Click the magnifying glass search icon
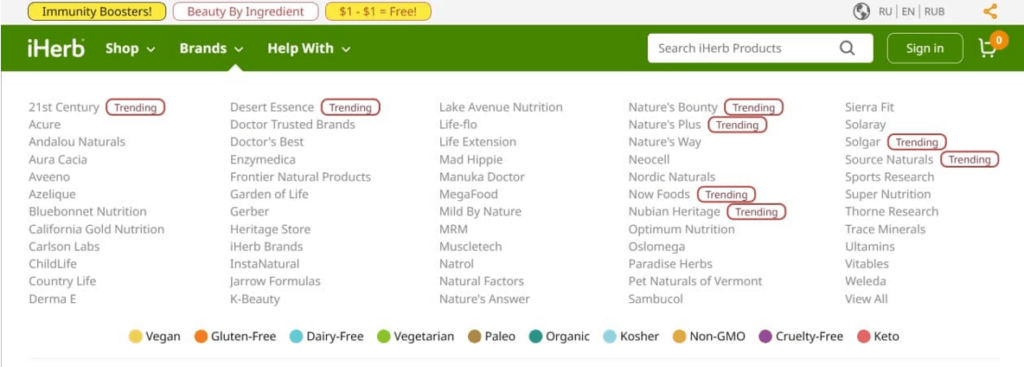Screen dimensions: 1024x367 [x=847, y=48]
